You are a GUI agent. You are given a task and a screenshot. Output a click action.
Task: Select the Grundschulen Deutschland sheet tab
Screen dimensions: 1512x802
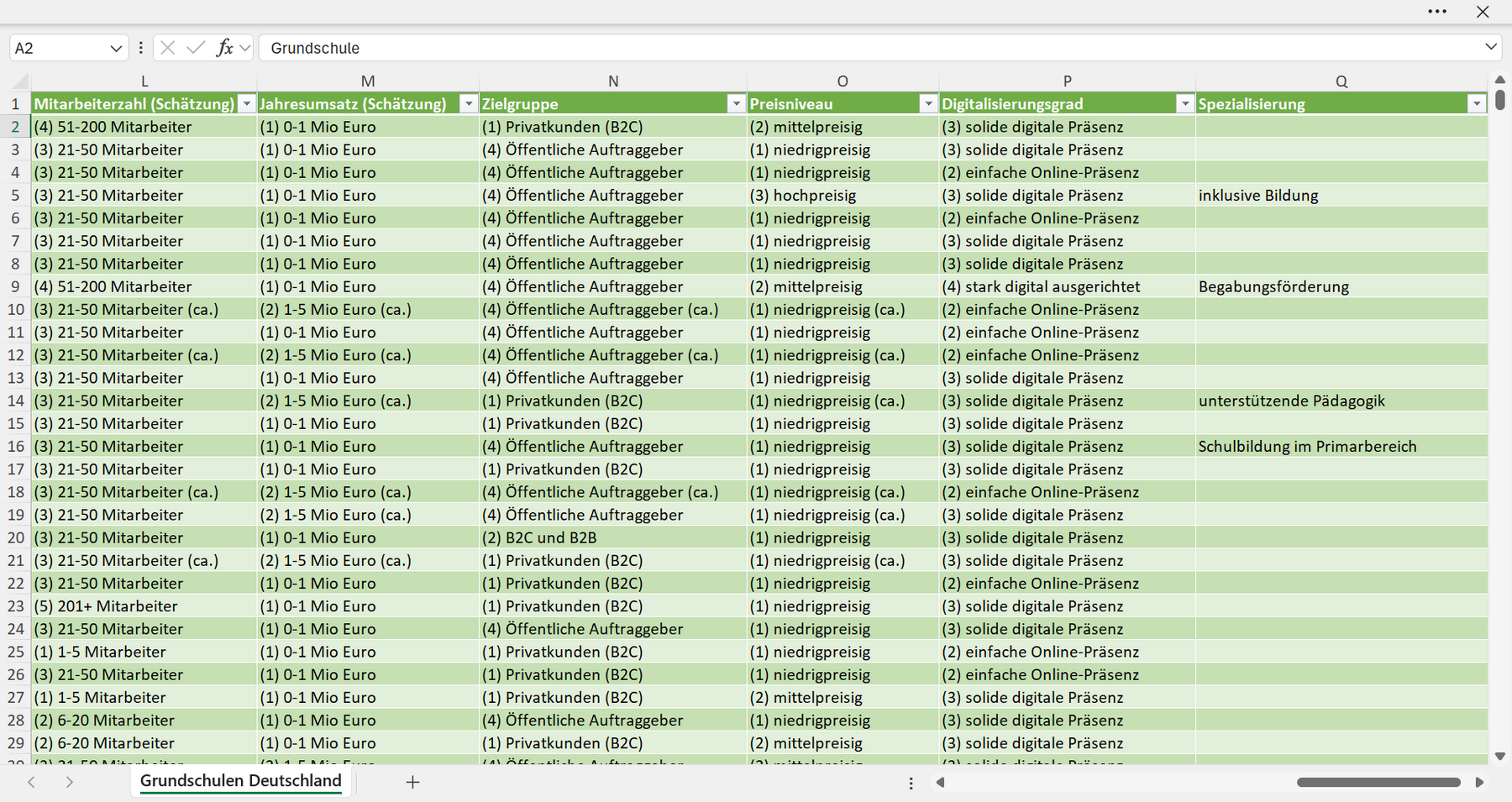[241, 781]
